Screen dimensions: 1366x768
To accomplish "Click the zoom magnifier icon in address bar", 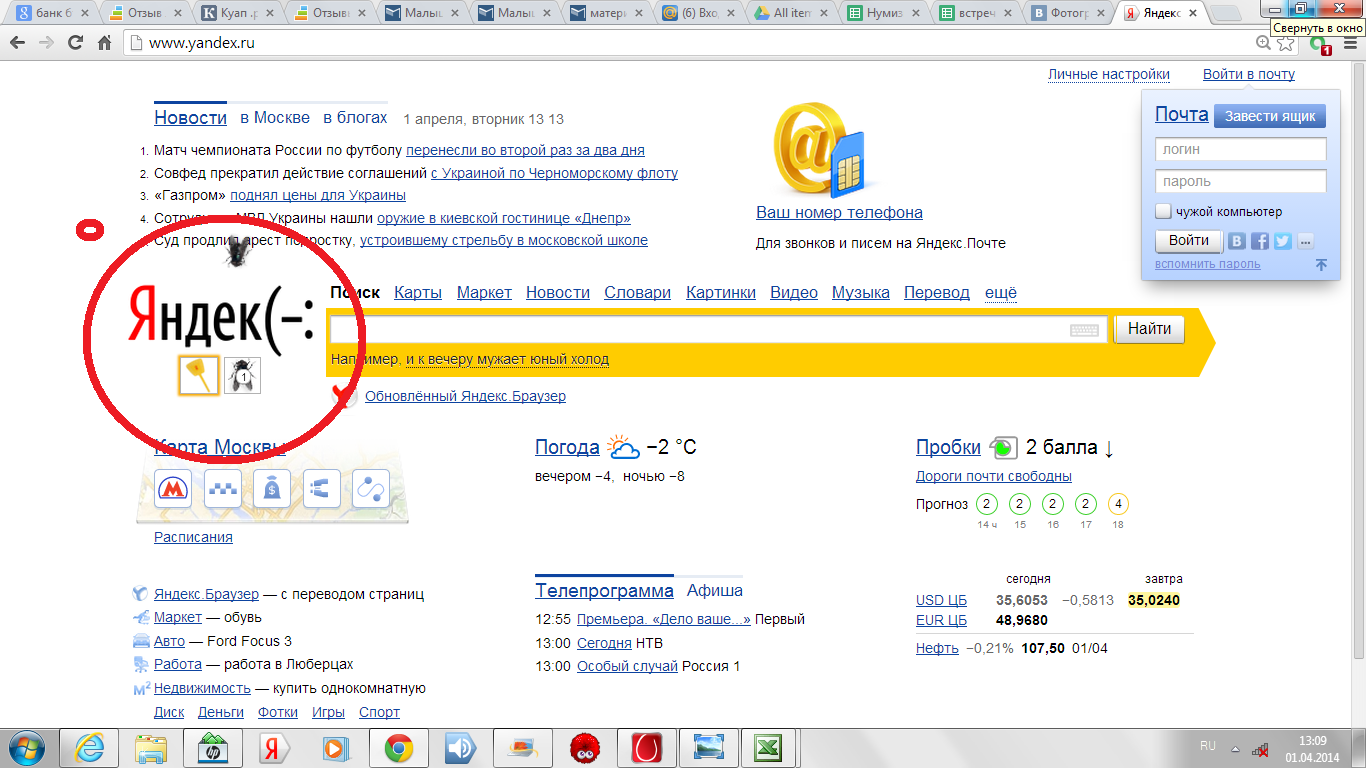I will [1265, 44].
